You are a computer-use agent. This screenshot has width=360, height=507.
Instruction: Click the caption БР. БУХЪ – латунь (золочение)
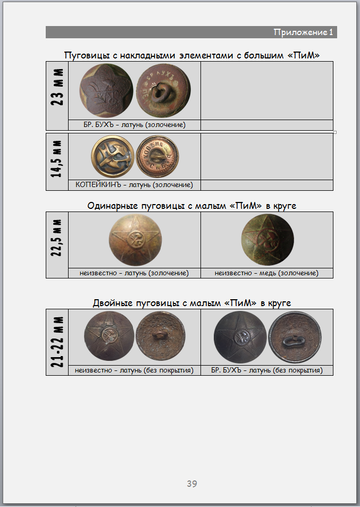tap(134, 125)
